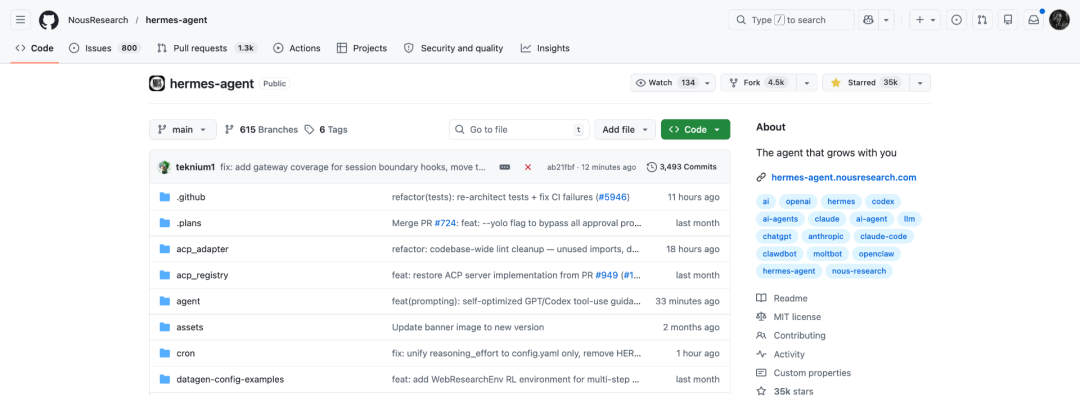Open the hamburger navigation menu
1080x396 pixels.
click(x=21, y=20)
